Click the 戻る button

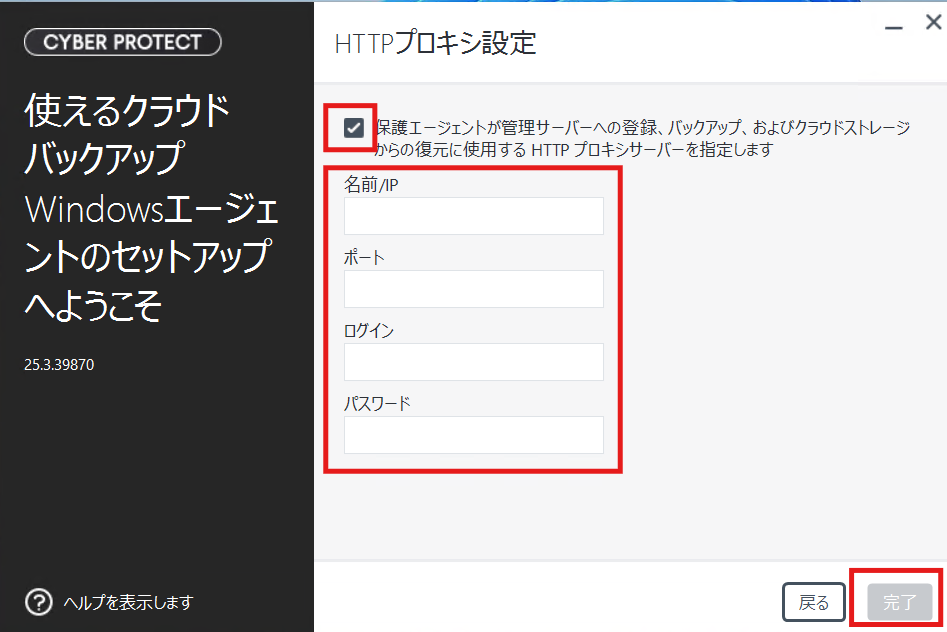pos(814,602)
